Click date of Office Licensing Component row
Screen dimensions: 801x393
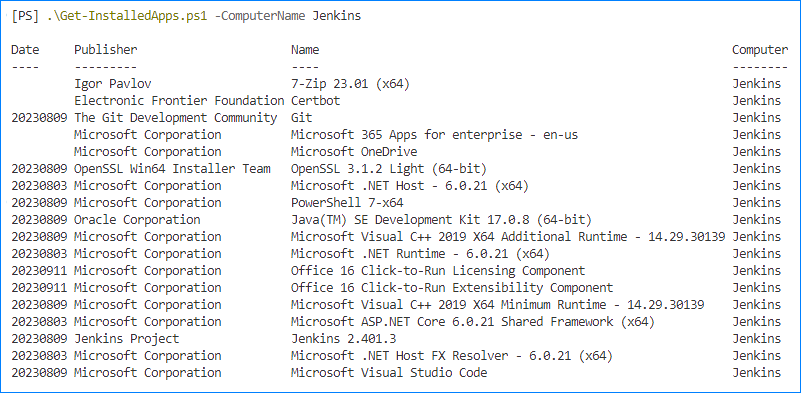(x=39, y=270)
